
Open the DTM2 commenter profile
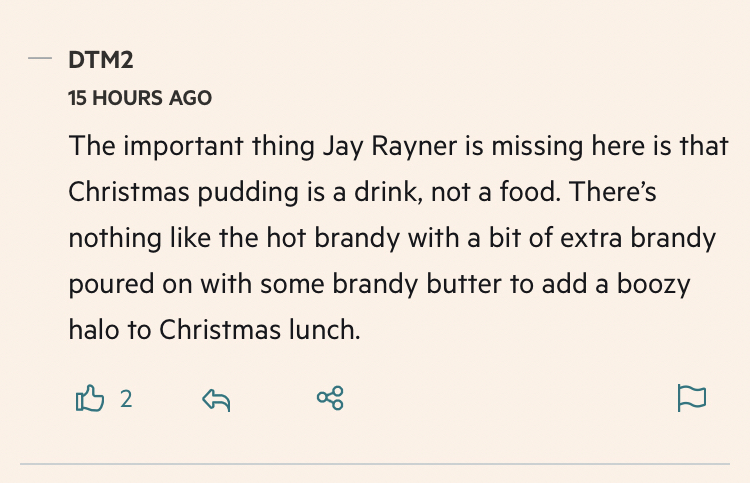pyautogui.click(x=101, y=60)
